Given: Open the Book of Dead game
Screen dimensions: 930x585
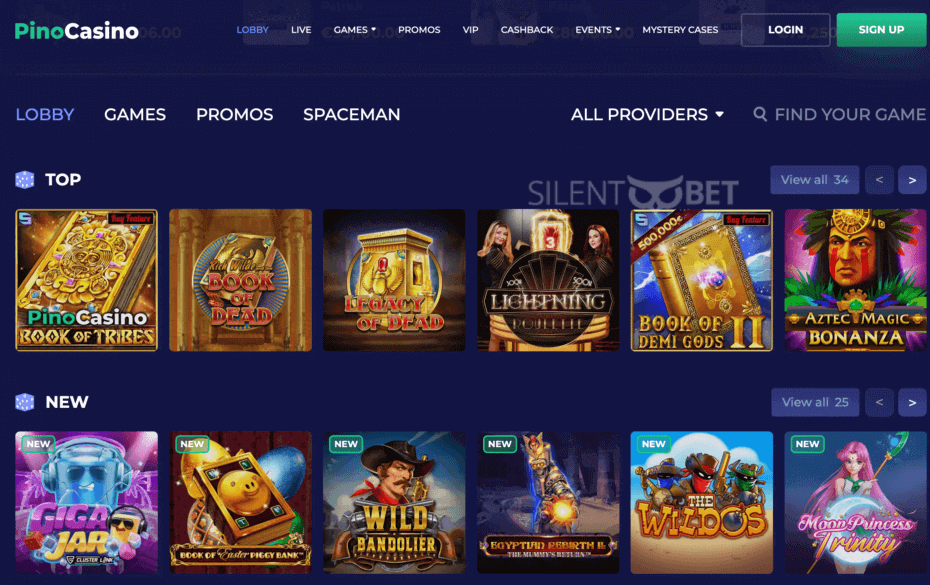Looking at the screenshot, I should click(x=240, y=280).
